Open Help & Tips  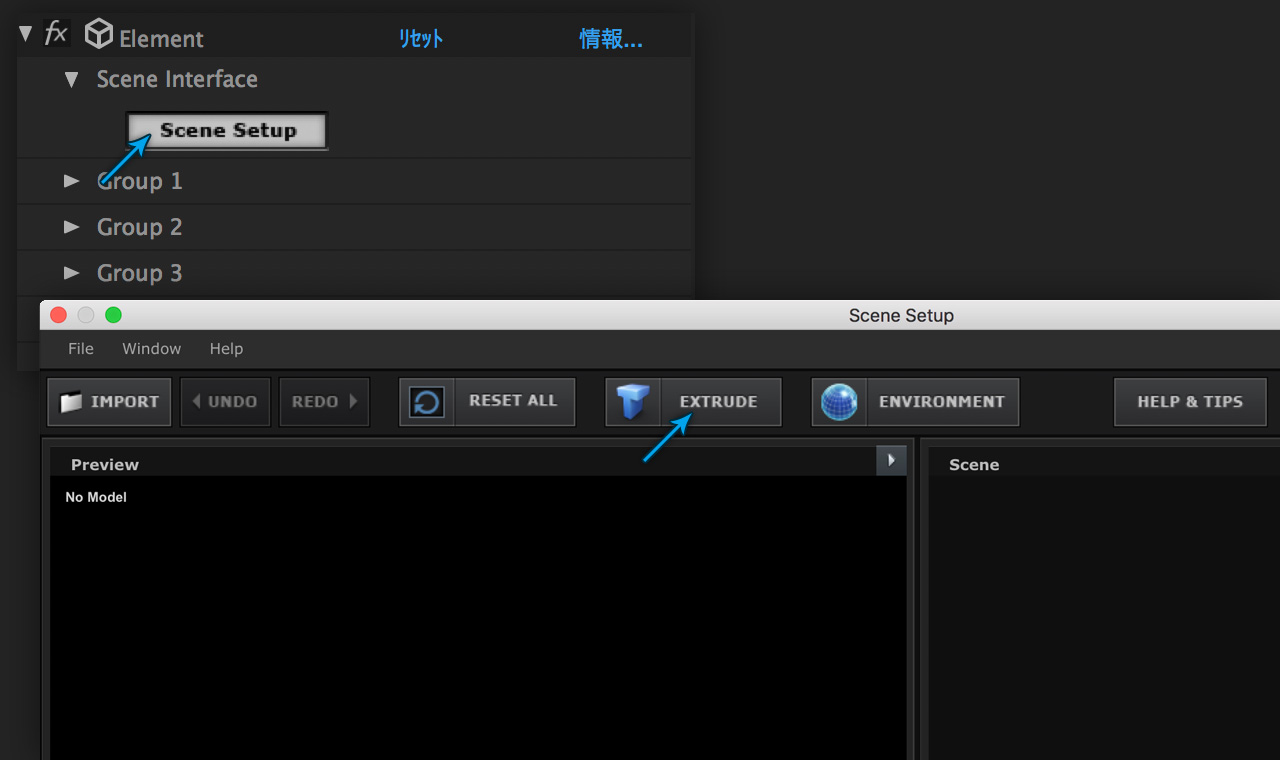coord(1189,402)
